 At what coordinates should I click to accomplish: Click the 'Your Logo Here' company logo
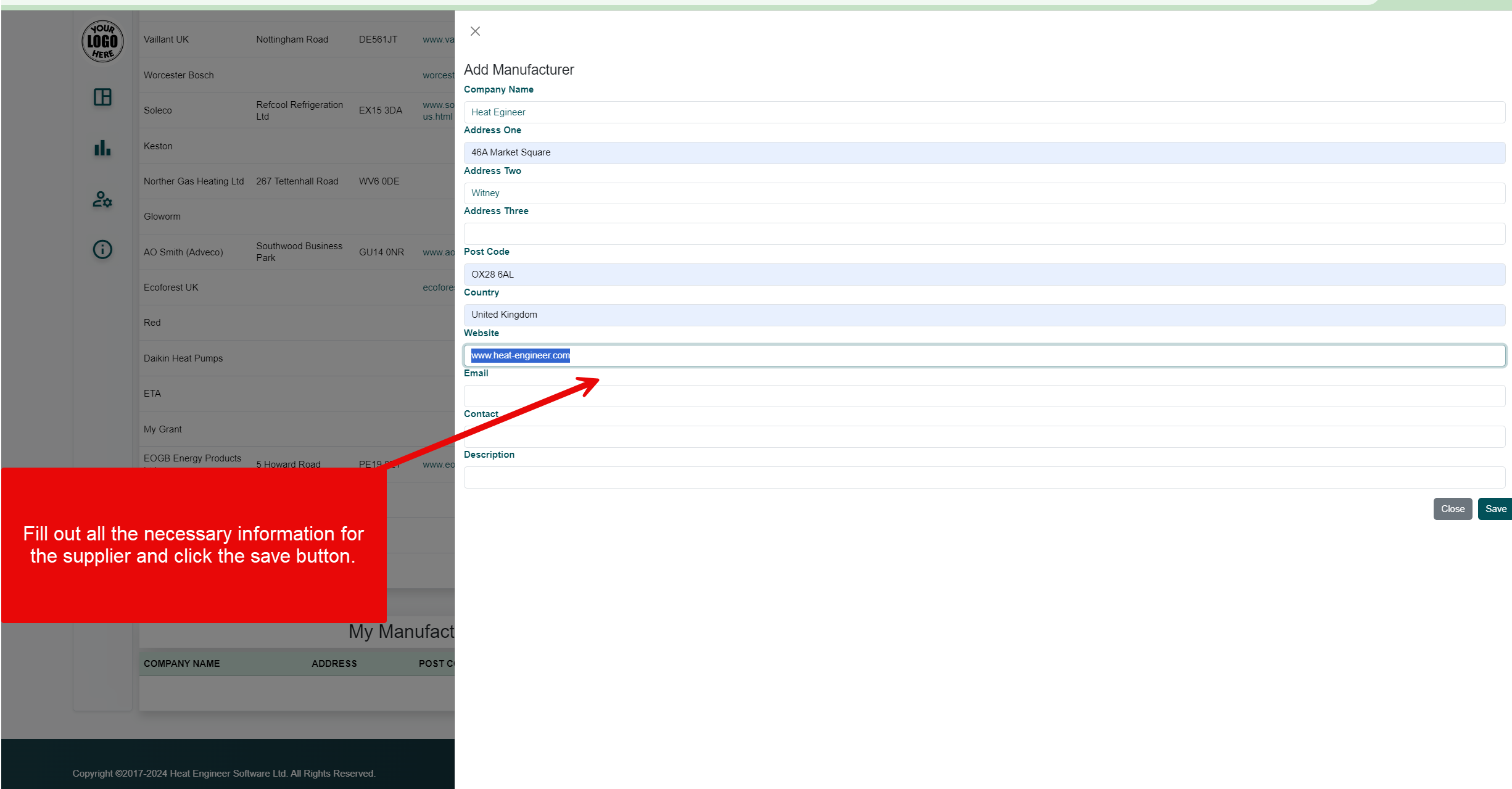[102, 41]
